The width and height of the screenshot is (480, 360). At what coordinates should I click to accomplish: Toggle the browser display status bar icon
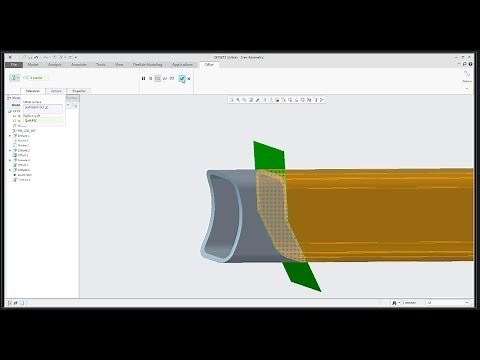pyautogui.click(x=15, y=303)
